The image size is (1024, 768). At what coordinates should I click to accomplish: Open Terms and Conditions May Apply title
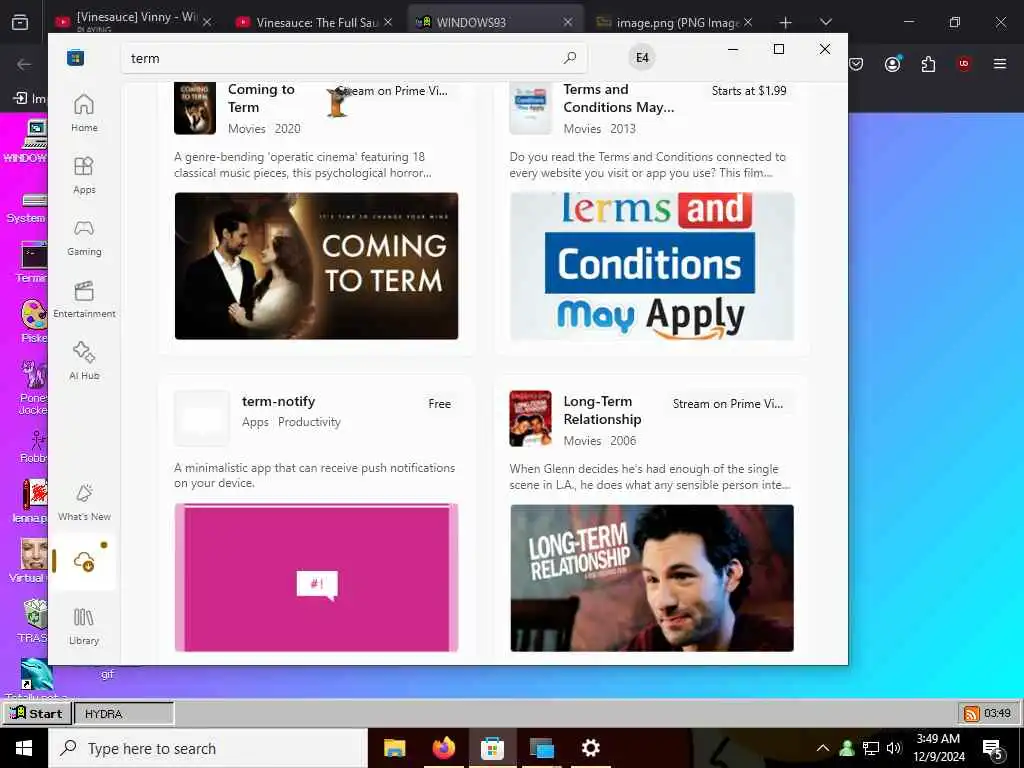[x=618, y=98]
